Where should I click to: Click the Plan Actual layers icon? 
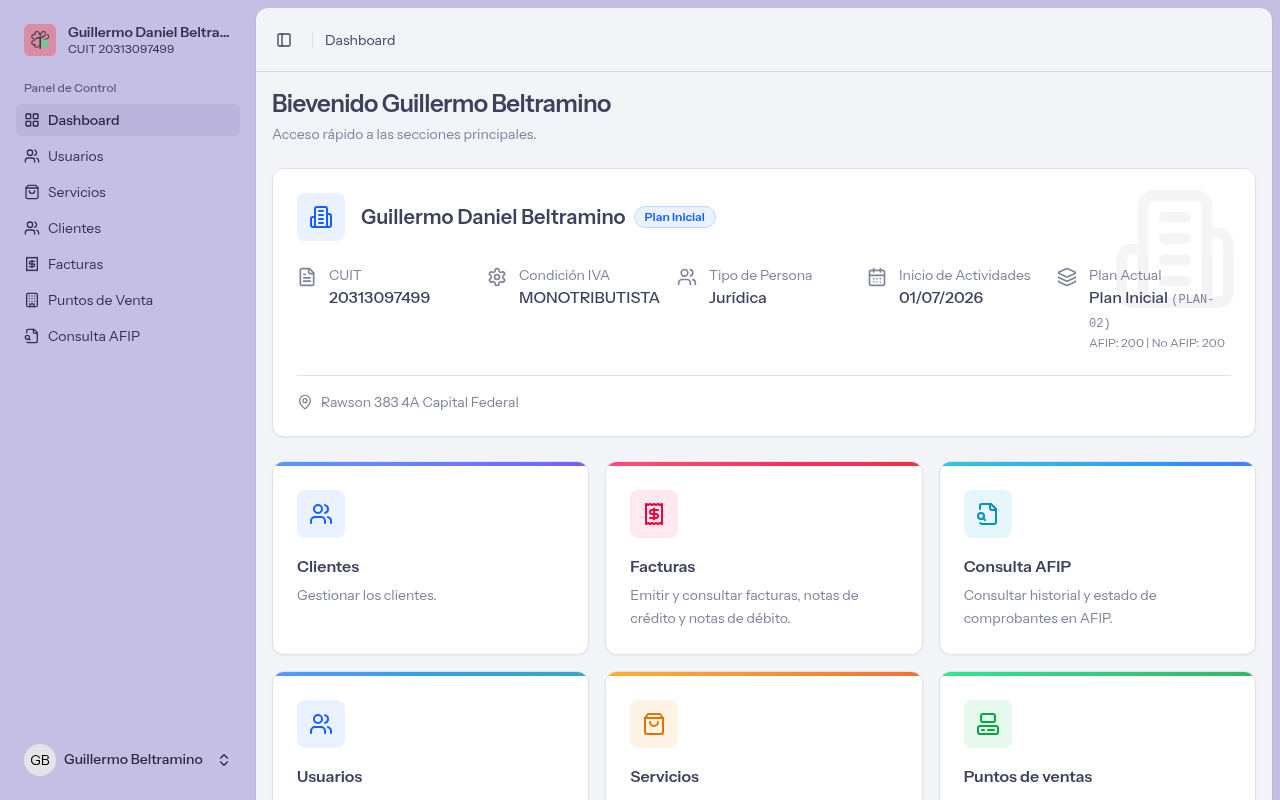pos(1067,277)
